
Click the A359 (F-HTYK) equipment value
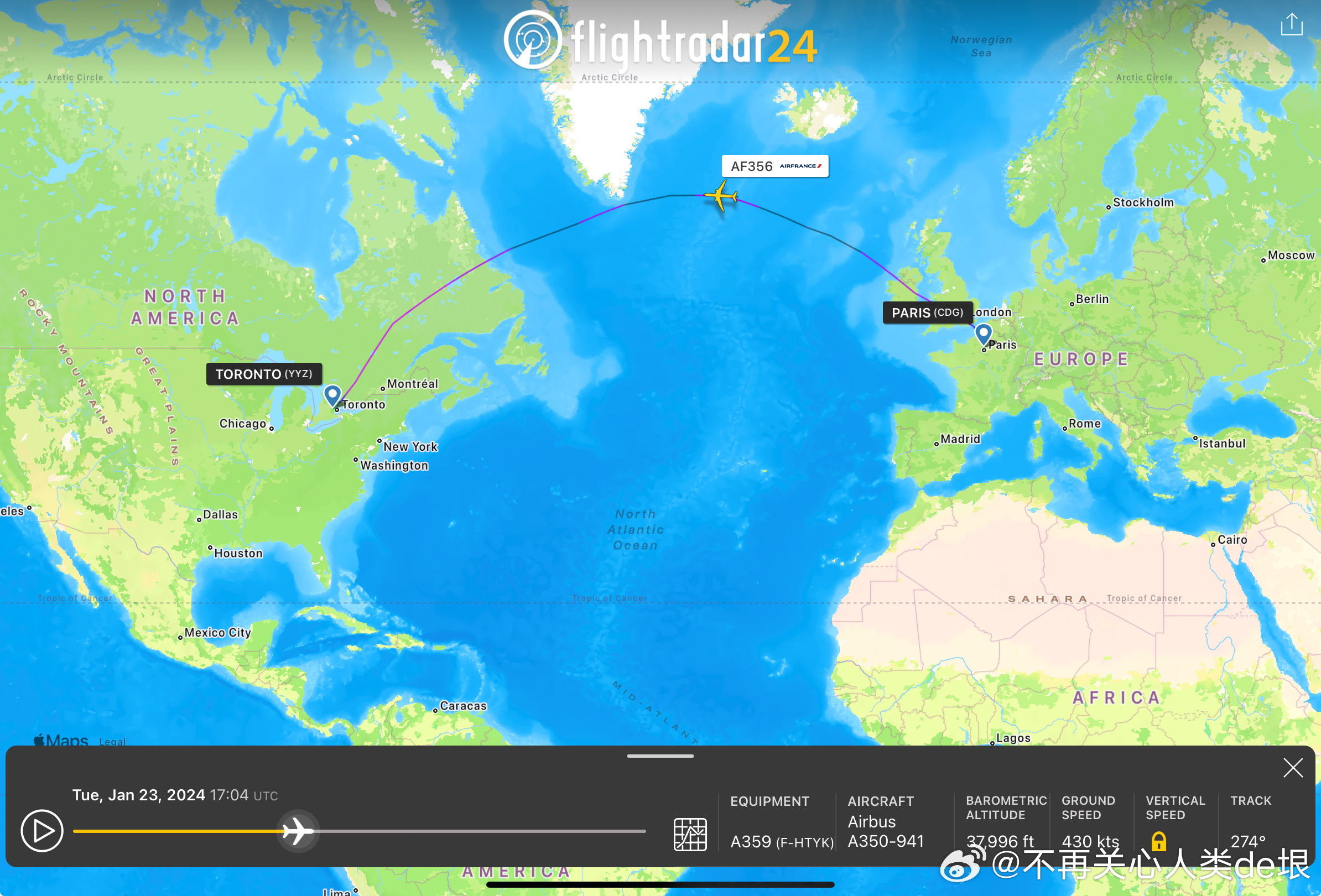click(782, 841)
